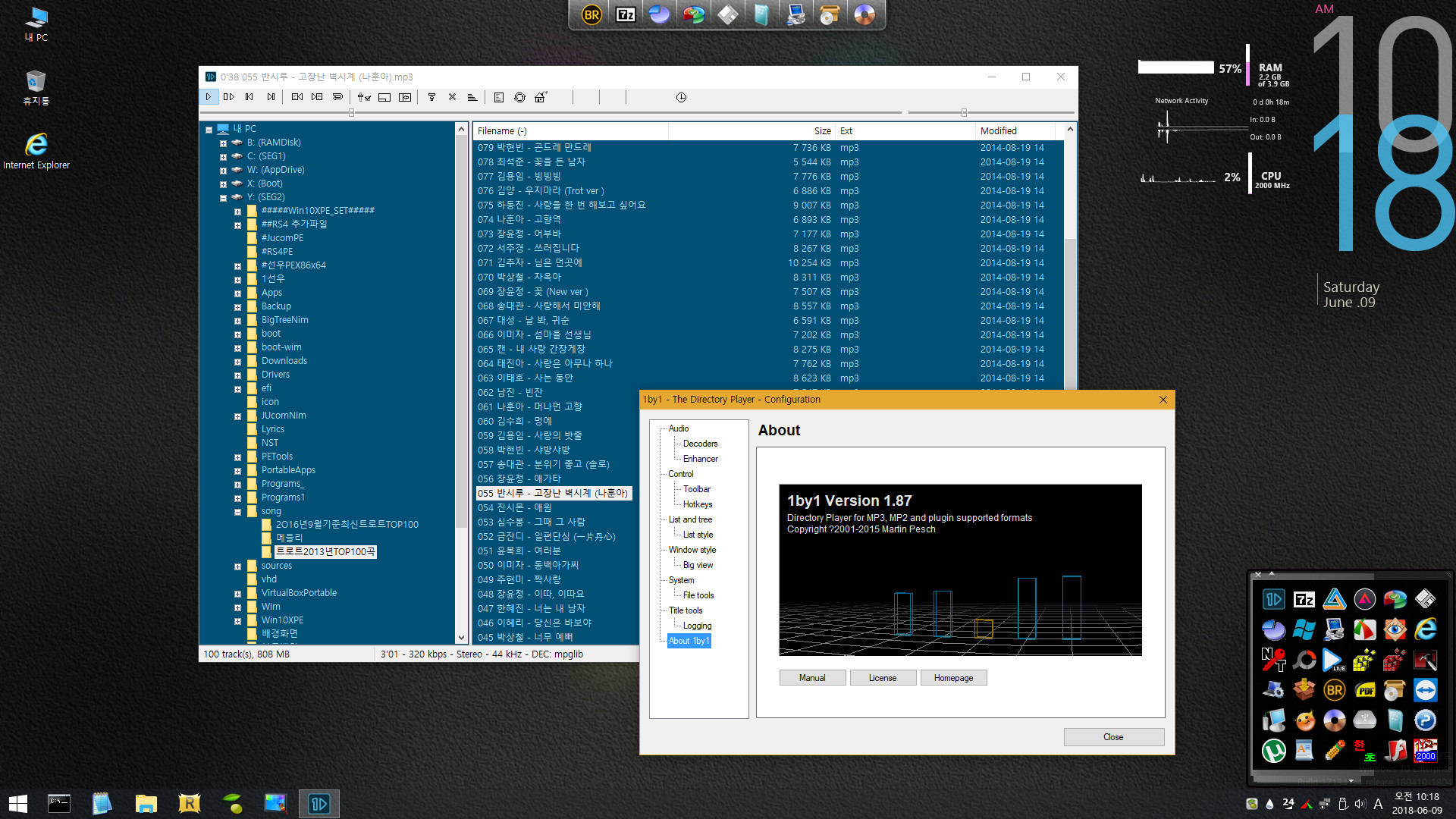Click the track position slider handle
Image resolution: width=1456 pixels, height=819 pixels.
[x=351, y=113]
